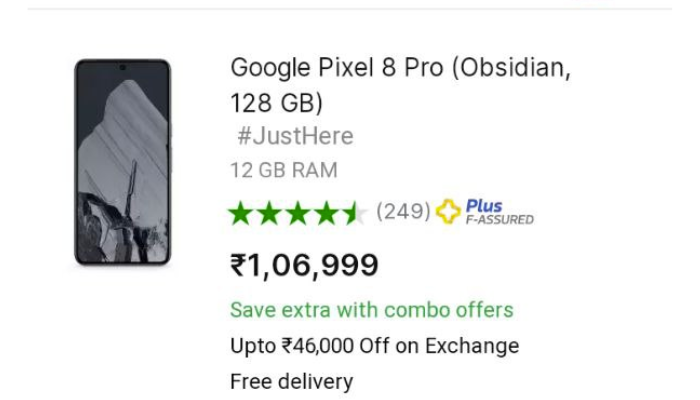700x400 pixels.
Task: Open Save extra with combo offers
Action: click(372, 310)
